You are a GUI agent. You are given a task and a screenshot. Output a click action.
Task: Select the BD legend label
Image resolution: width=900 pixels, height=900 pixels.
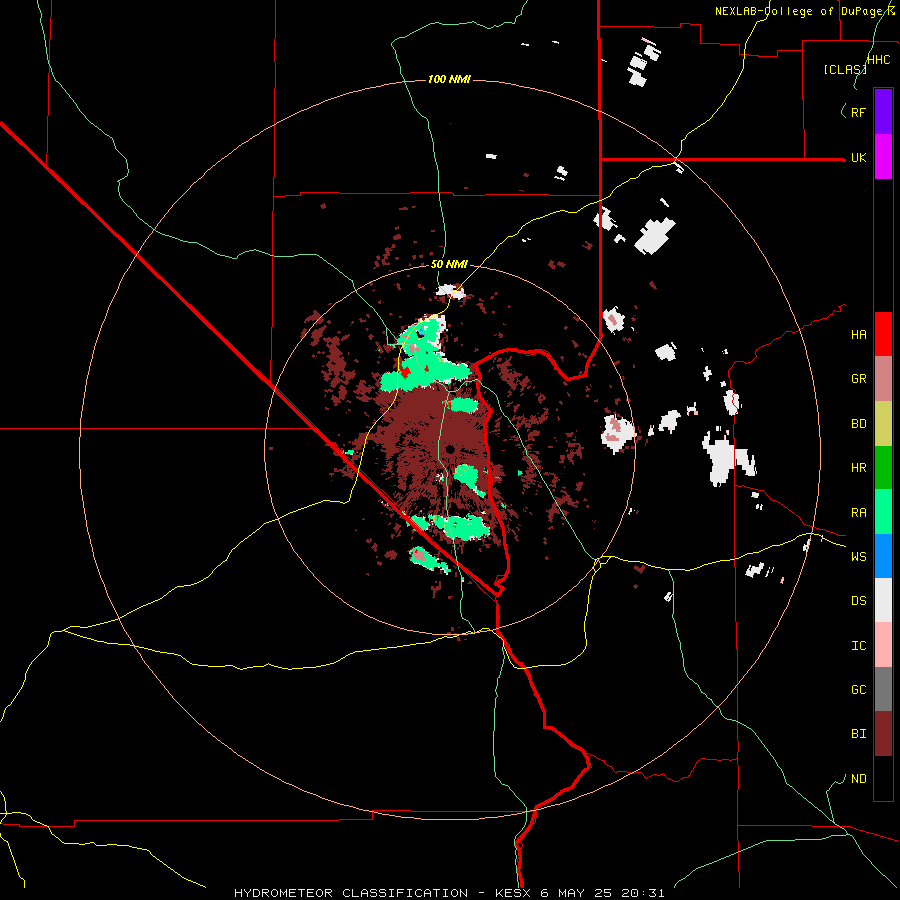tap(859, 424)
